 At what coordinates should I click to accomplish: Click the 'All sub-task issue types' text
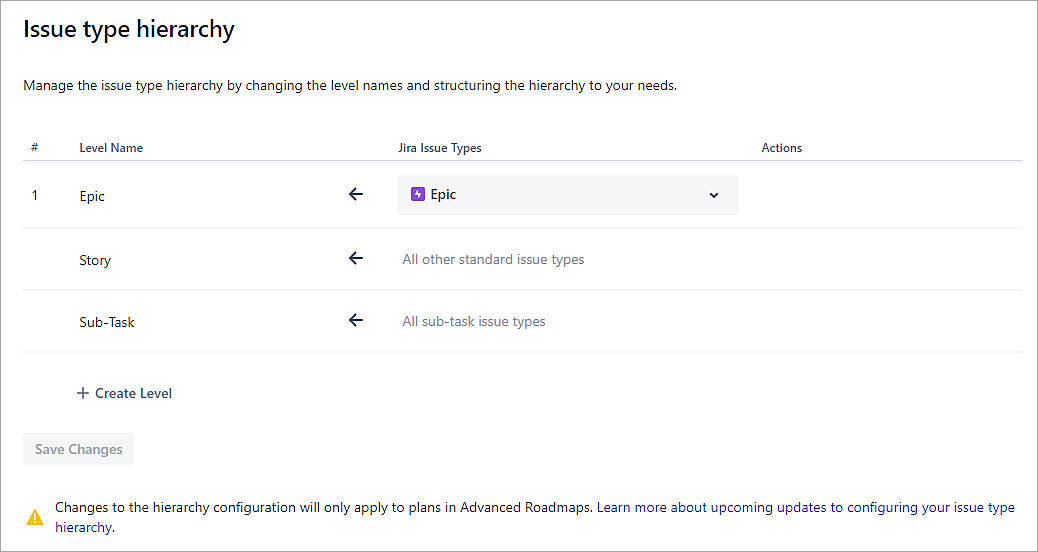click(x=474, y=322)
